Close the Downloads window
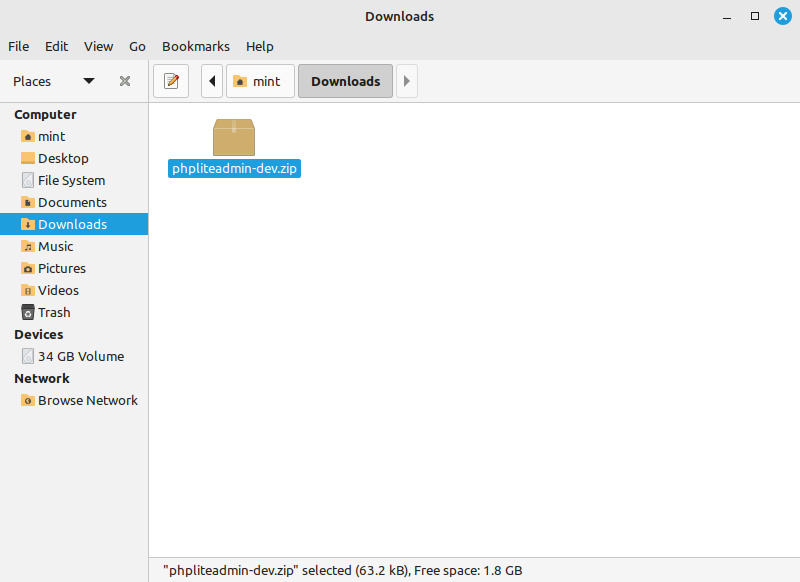The height and width of the screenshot is (582, 800). click(x=783, y=16)
